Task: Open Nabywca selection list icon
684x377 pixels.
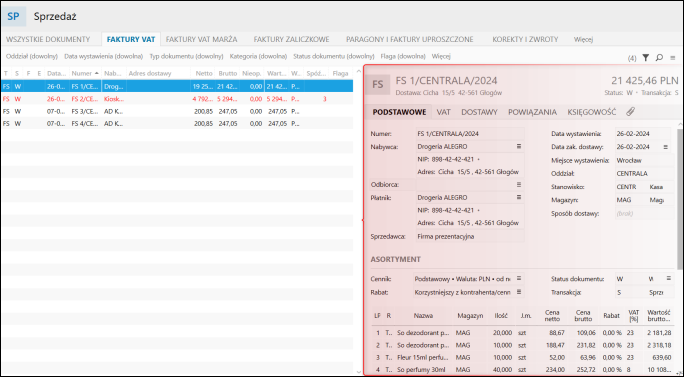Action: (x=519, y=147)
